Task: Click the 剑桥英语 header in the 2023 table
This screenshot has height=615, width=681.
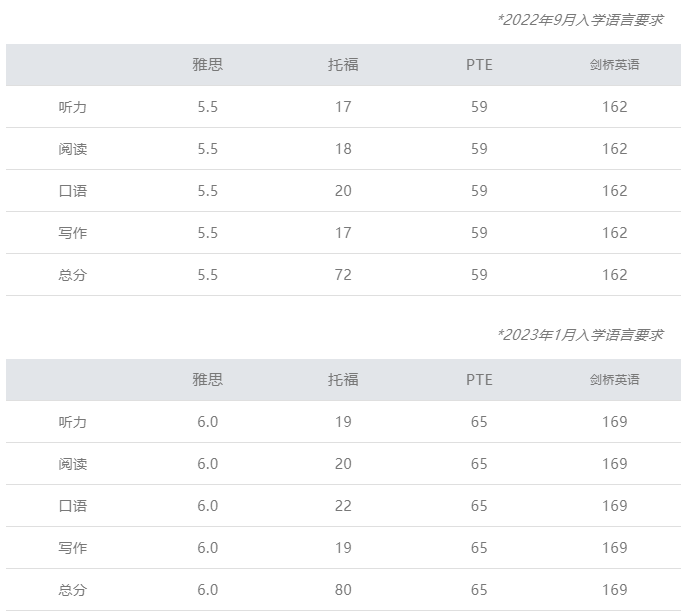Action: tap(615, 380)
